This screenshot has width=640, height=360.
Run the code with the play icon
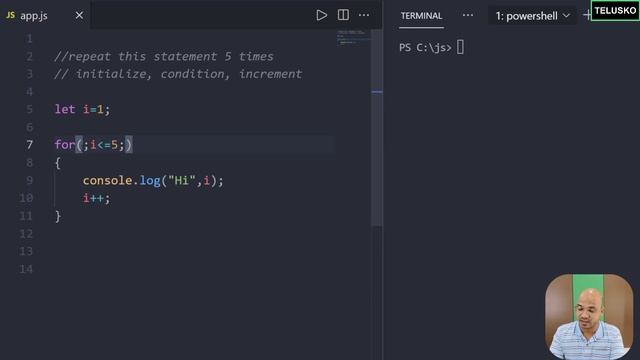322,16
